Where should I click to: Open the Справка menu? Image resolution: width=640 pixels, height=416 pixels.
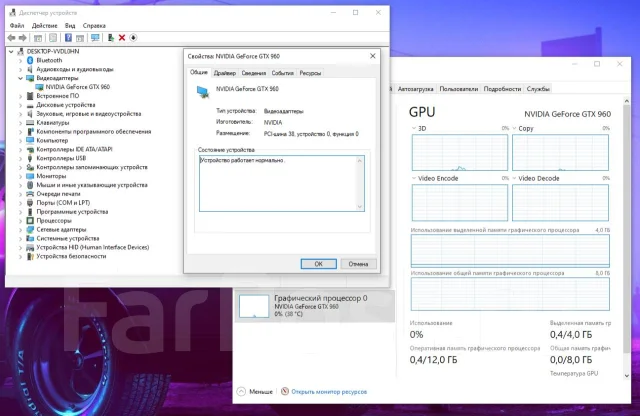click(x=94, y=25)
